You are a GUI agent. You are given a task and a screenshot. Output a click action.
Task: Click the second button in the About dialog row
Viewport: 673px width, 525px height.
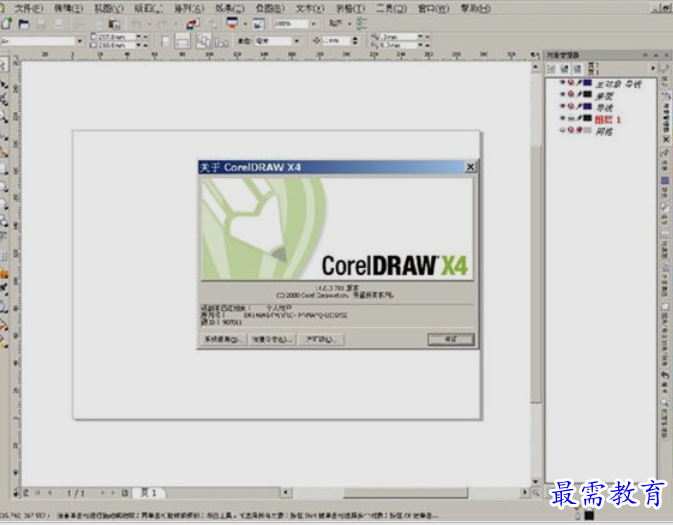tap(272, 339)
